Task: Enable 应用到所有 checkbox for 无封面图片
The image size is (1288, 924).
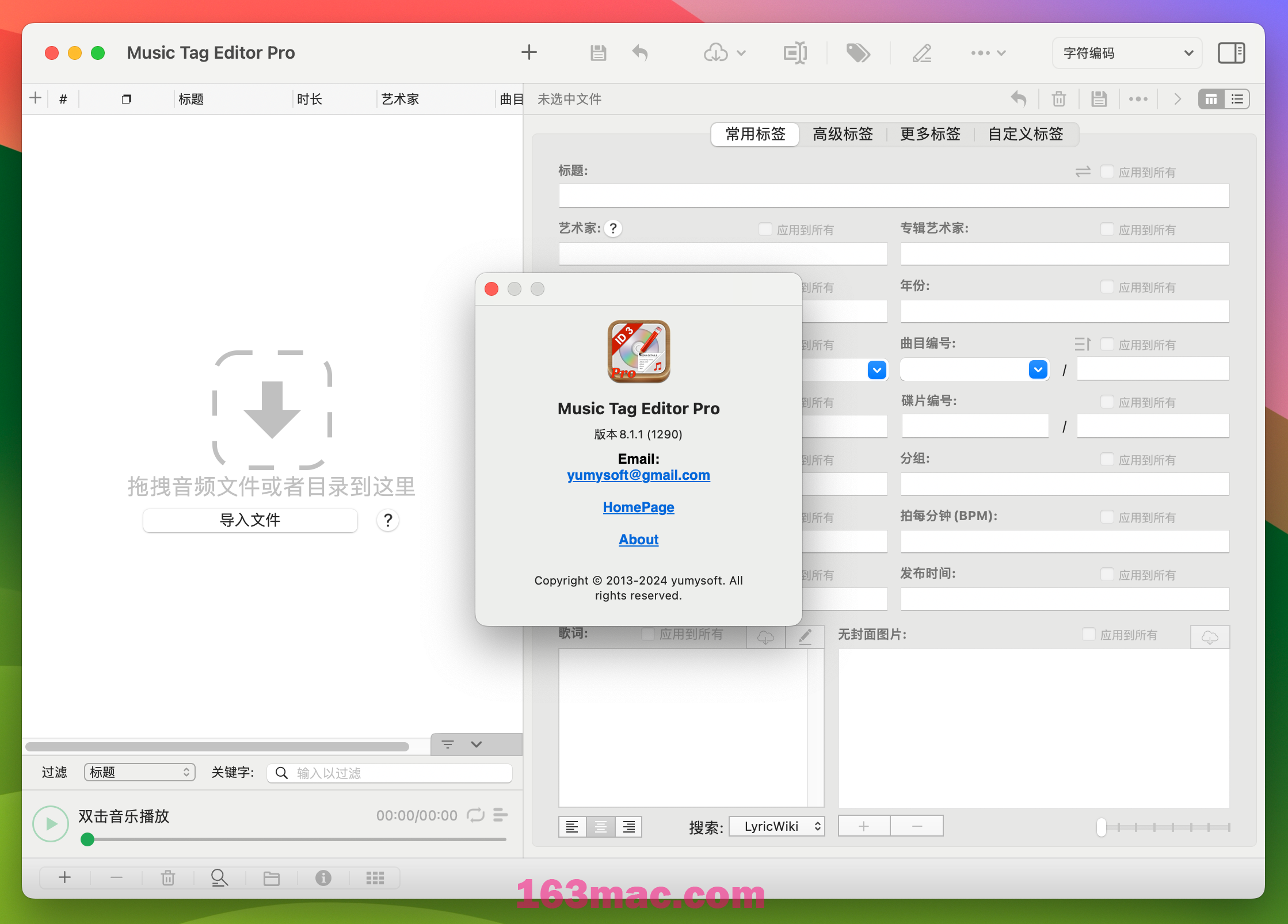Action: tap(1088, 634)
